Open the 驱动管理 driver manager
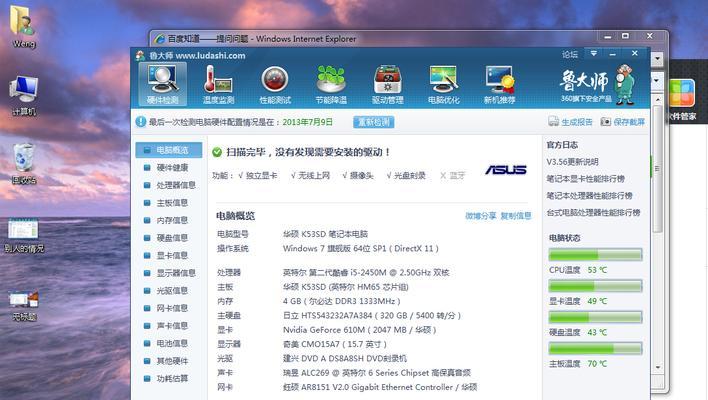The height and width of the screenshot is (400, 708). pyautogui.click(x=387, y=84)
